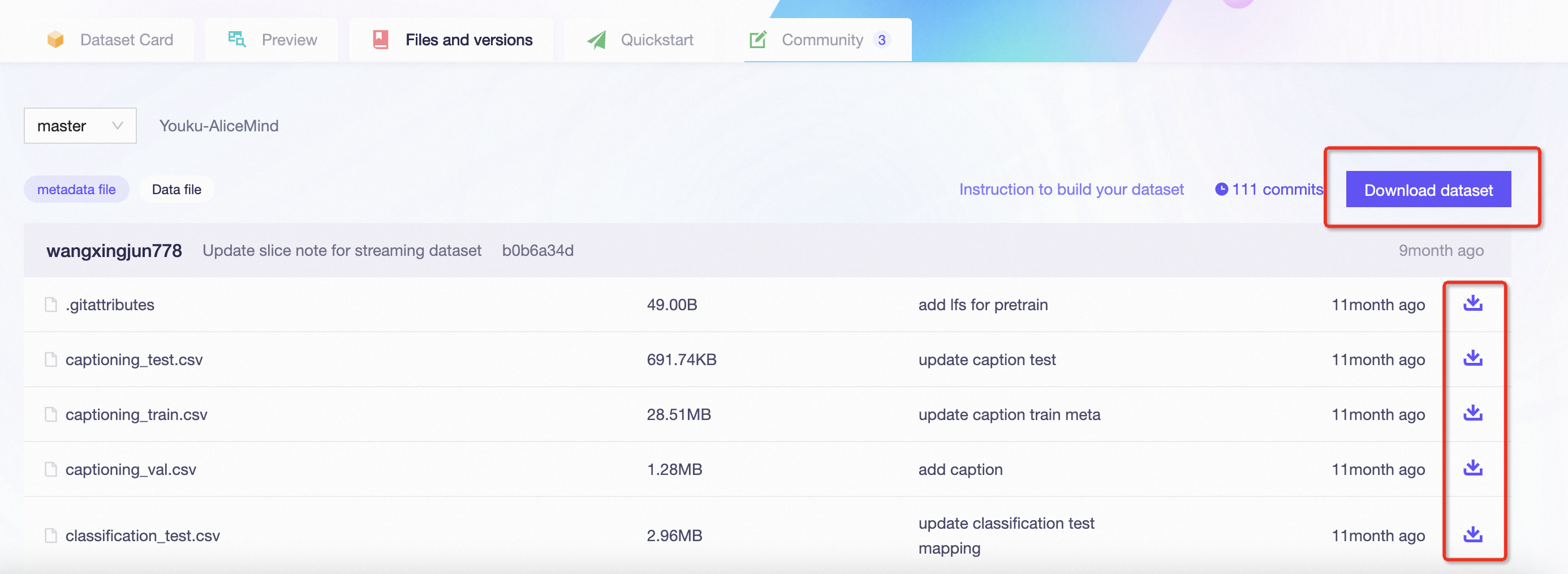
Task: Download captioning_val.csv using its download icon
Action: coord(1472,468)
